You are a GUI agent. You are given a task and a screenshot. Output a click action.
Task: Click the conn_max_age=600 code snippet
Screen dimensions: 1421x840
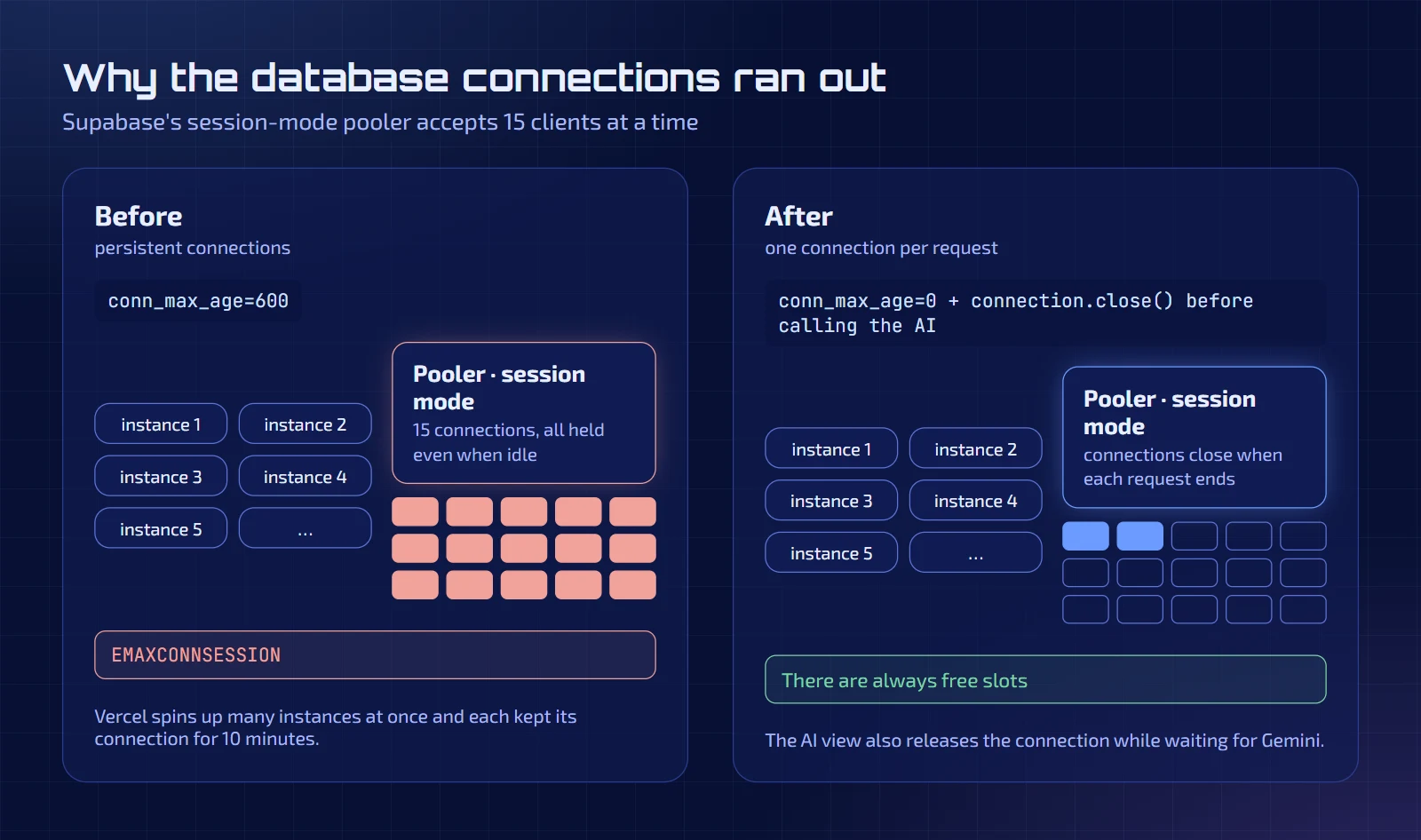198,301
